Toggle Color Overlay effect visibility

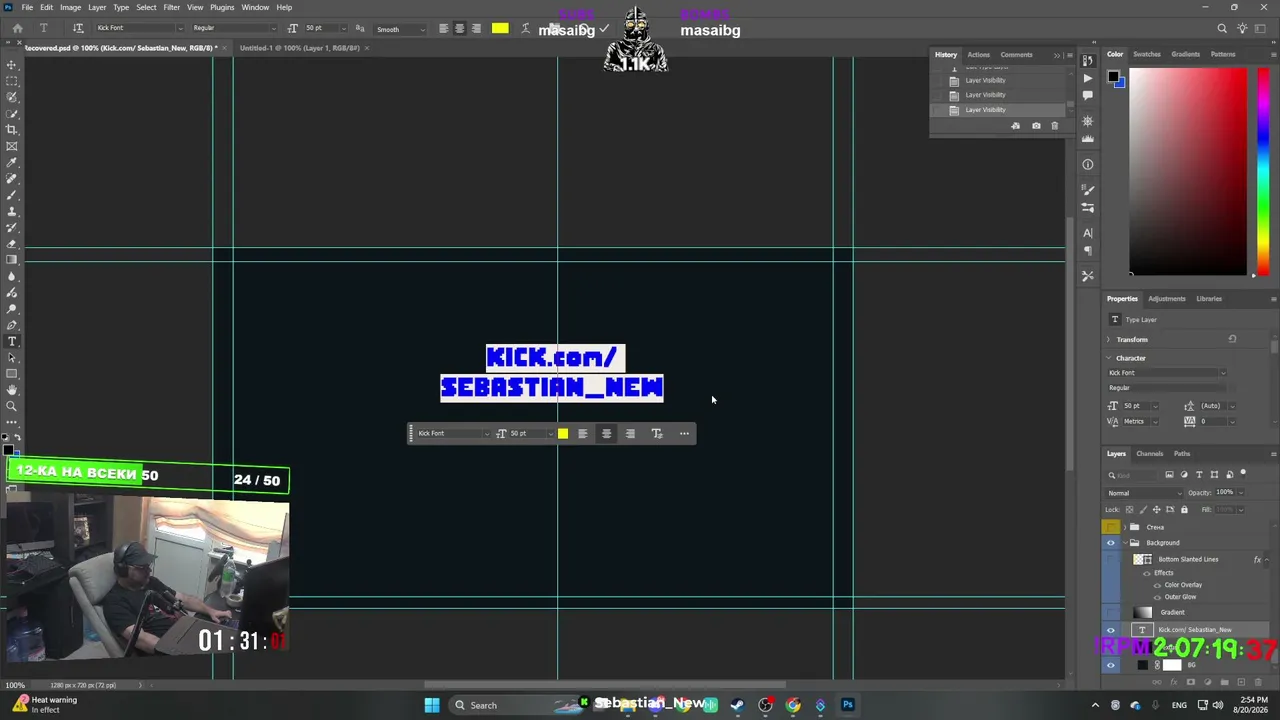(1157, 585)
